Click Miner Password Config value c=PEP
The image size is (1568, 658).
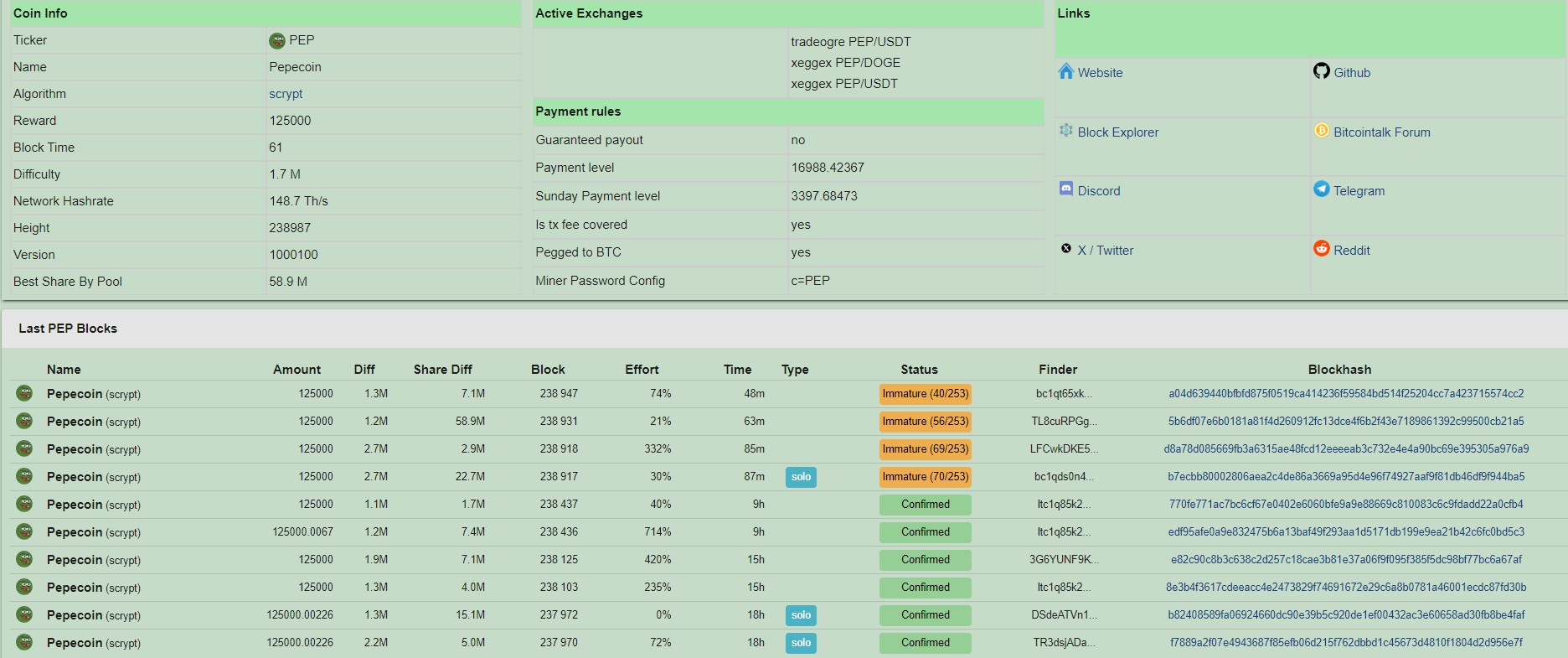[x=810, y=281]
